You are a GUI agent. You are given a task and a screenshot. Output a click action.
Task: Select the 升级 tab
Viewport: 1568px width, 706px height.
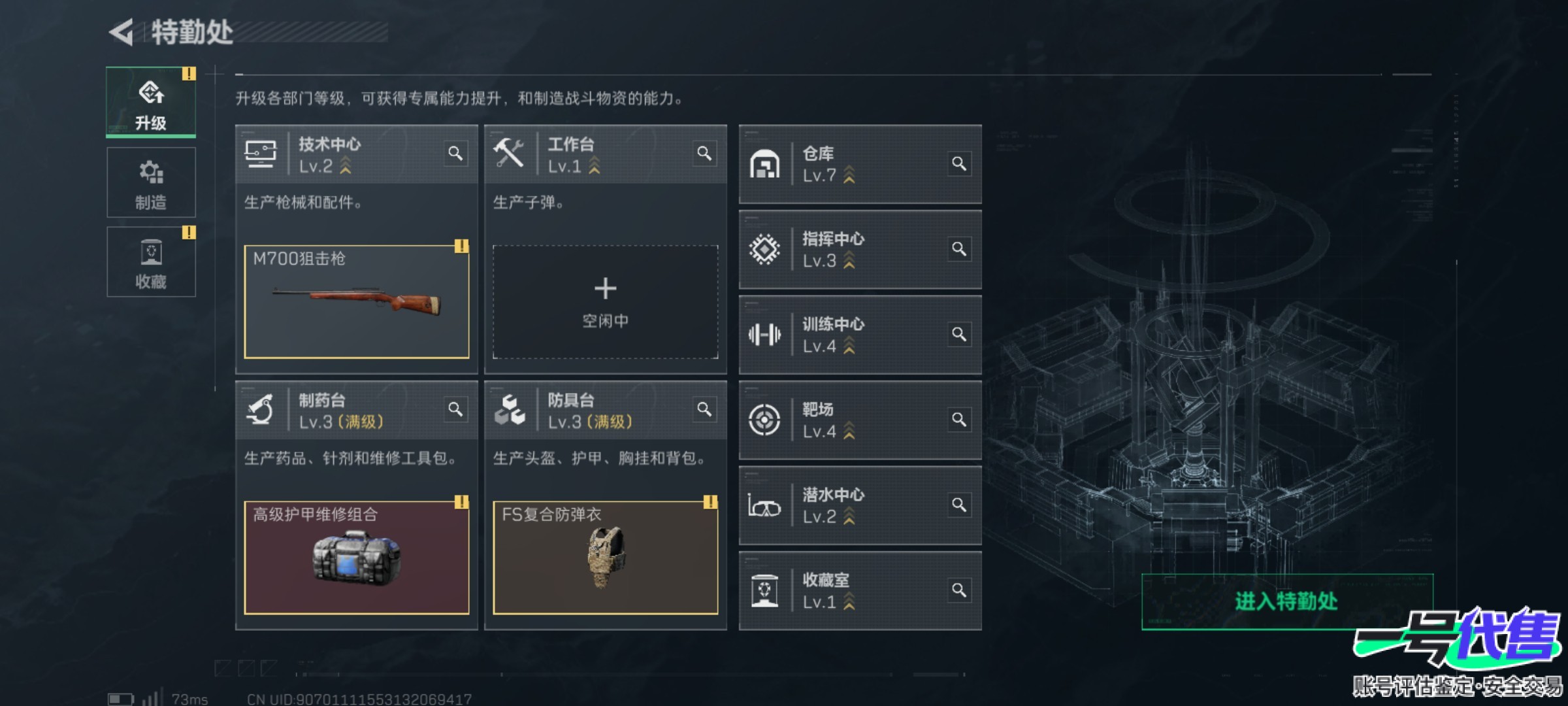click(151, 103)
